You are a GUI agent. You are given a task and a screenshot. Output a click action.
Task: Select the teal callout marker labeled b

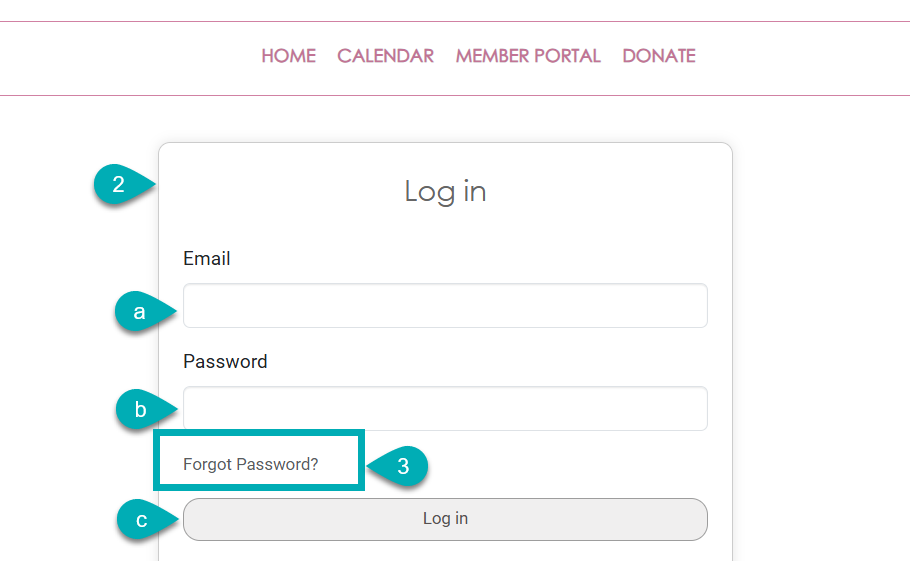142,409
